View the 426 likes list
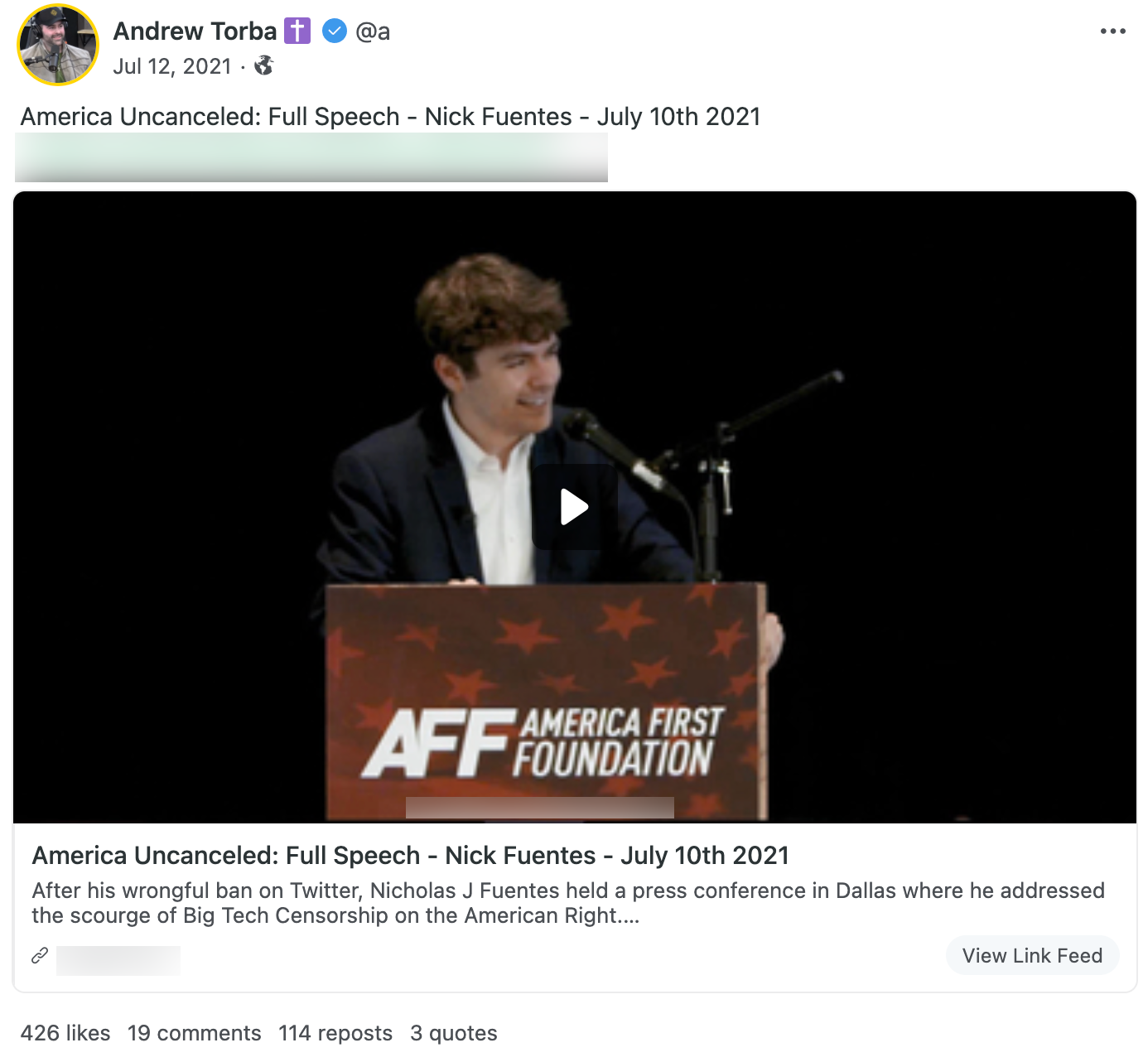Screen dimensions: 1148x1062 click(65, 1033)
